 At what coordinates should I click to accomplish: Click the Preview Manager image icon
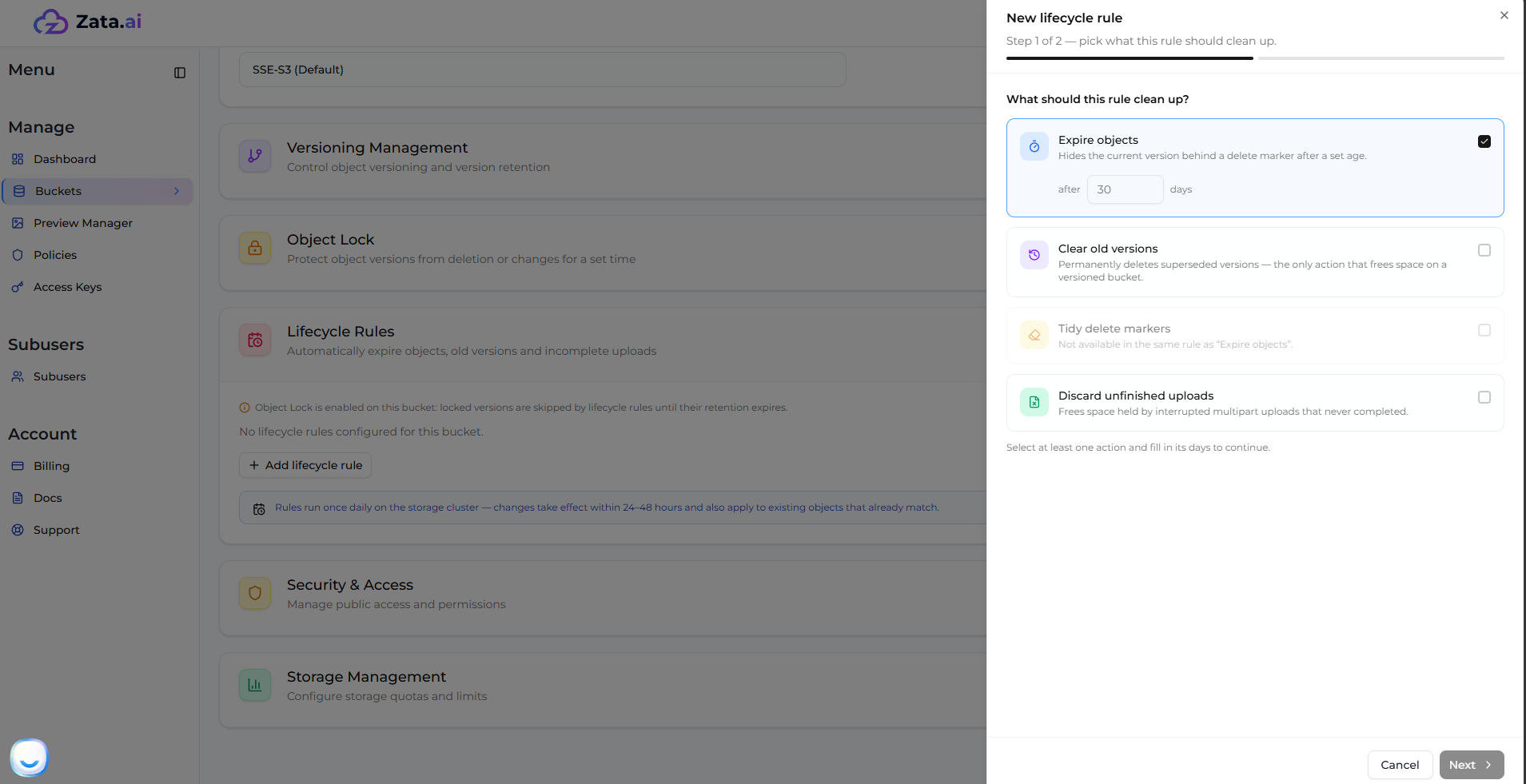18,223
